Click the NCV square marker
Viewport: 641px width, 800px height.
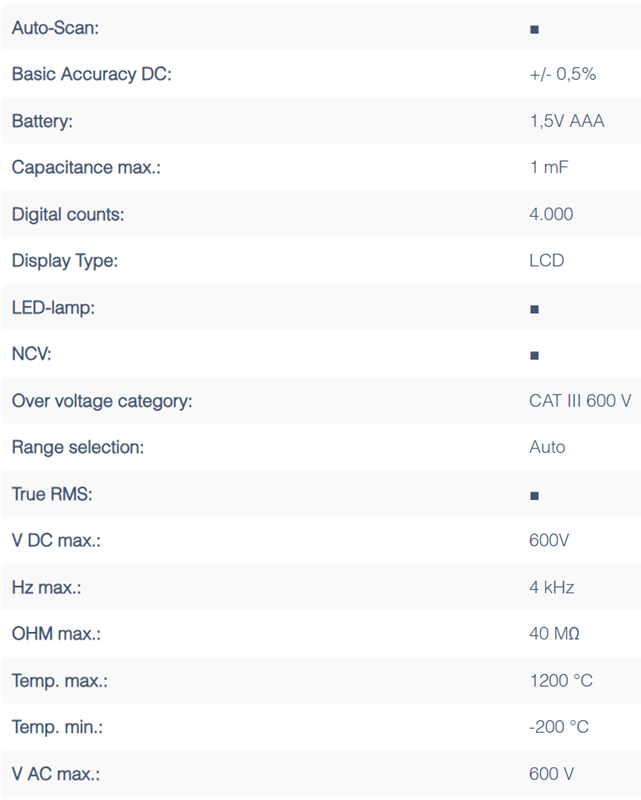(534, 355)
